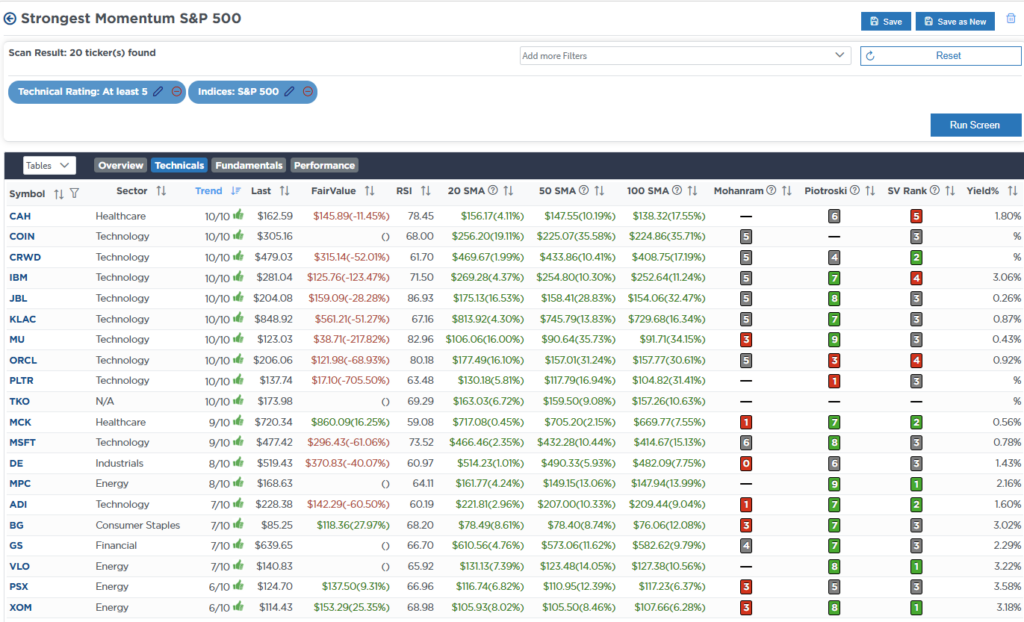Expand the Tables view dropdown
Screen dimensions: 1024x622
tap(50, 165)
